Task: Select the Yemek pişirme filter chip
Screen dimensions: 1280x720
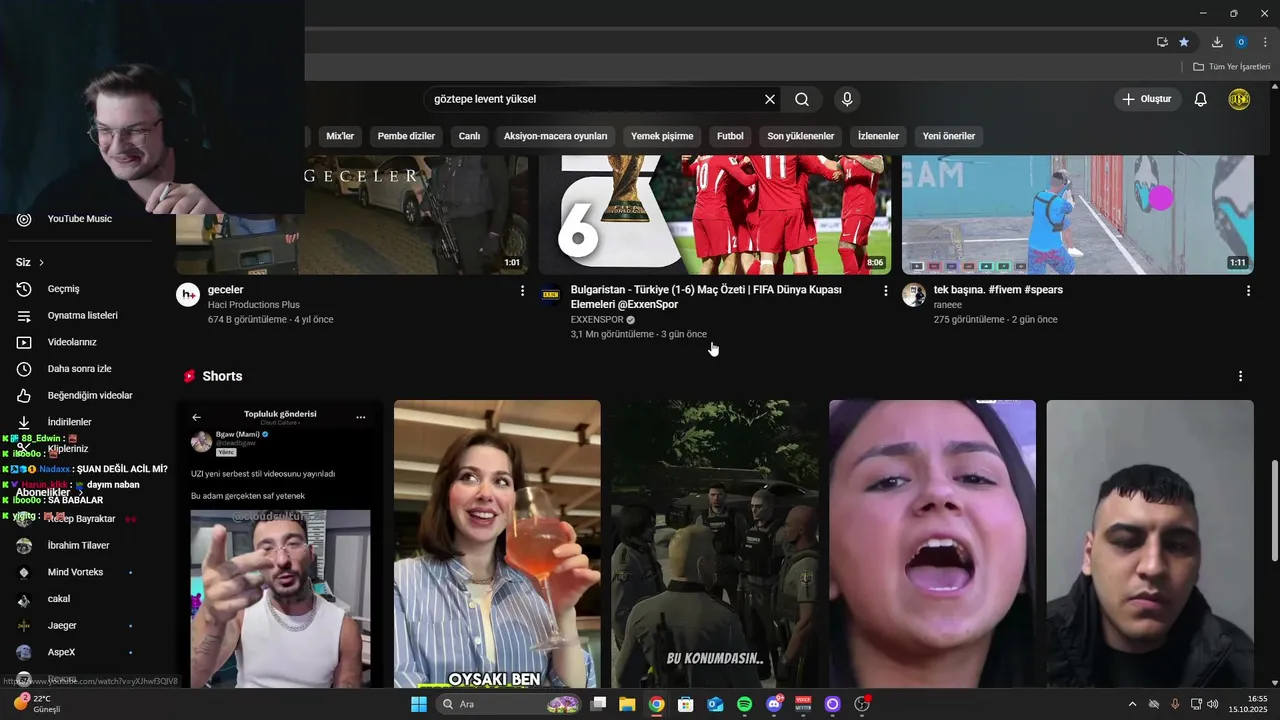Action: pos(662,136)
